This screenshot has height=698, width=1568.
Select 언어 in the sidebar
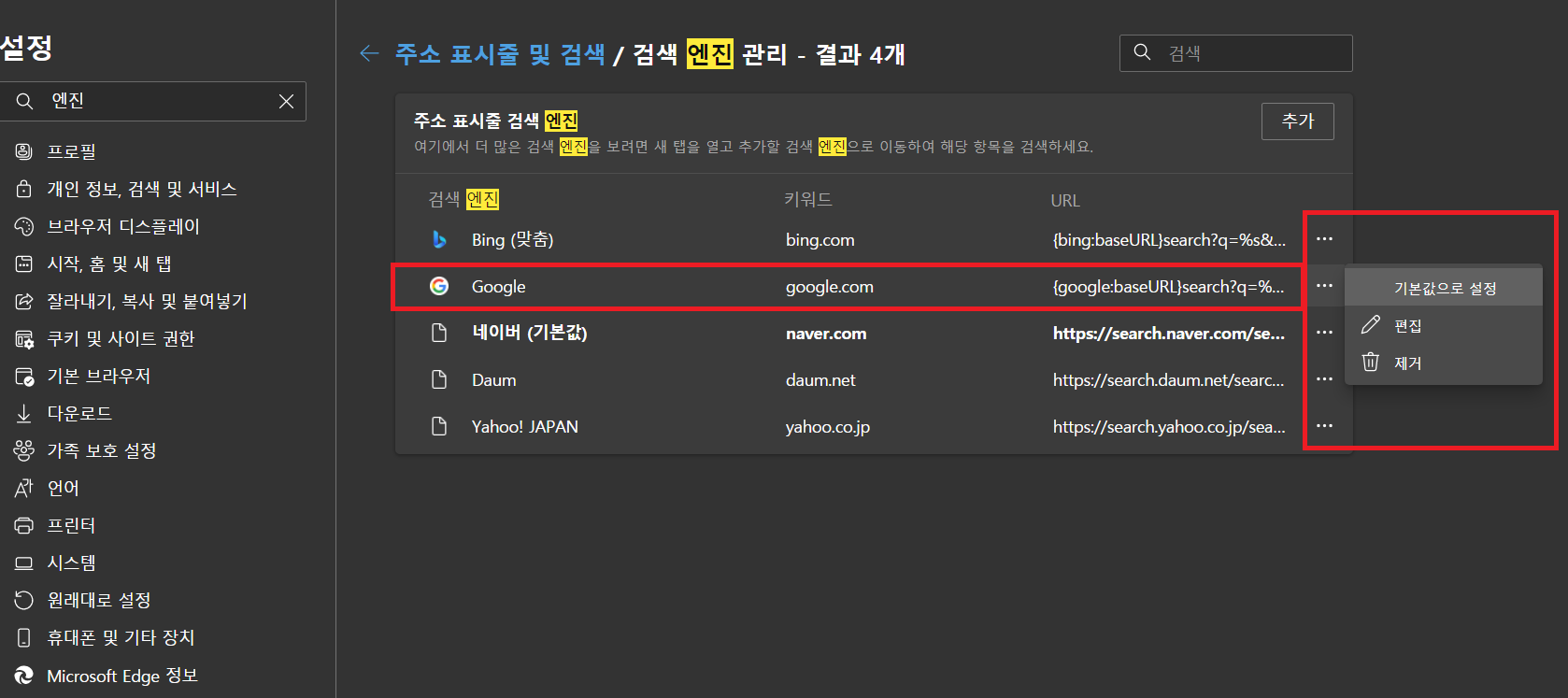tap(64, 488)
